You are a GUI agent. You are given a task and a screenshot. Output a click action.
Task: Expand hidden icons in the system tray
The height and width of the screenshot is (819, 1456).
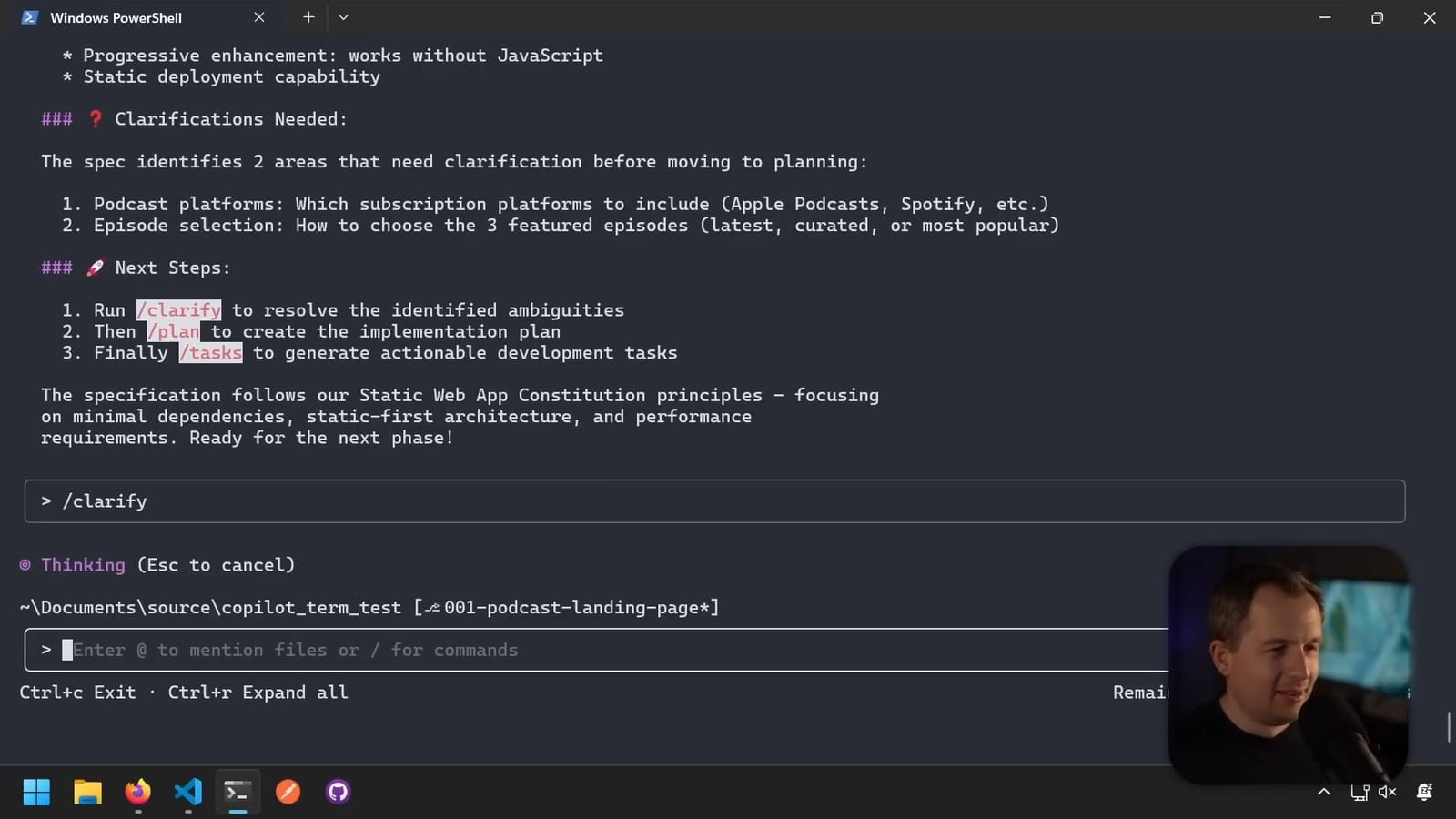click(x=1324, y=792)
